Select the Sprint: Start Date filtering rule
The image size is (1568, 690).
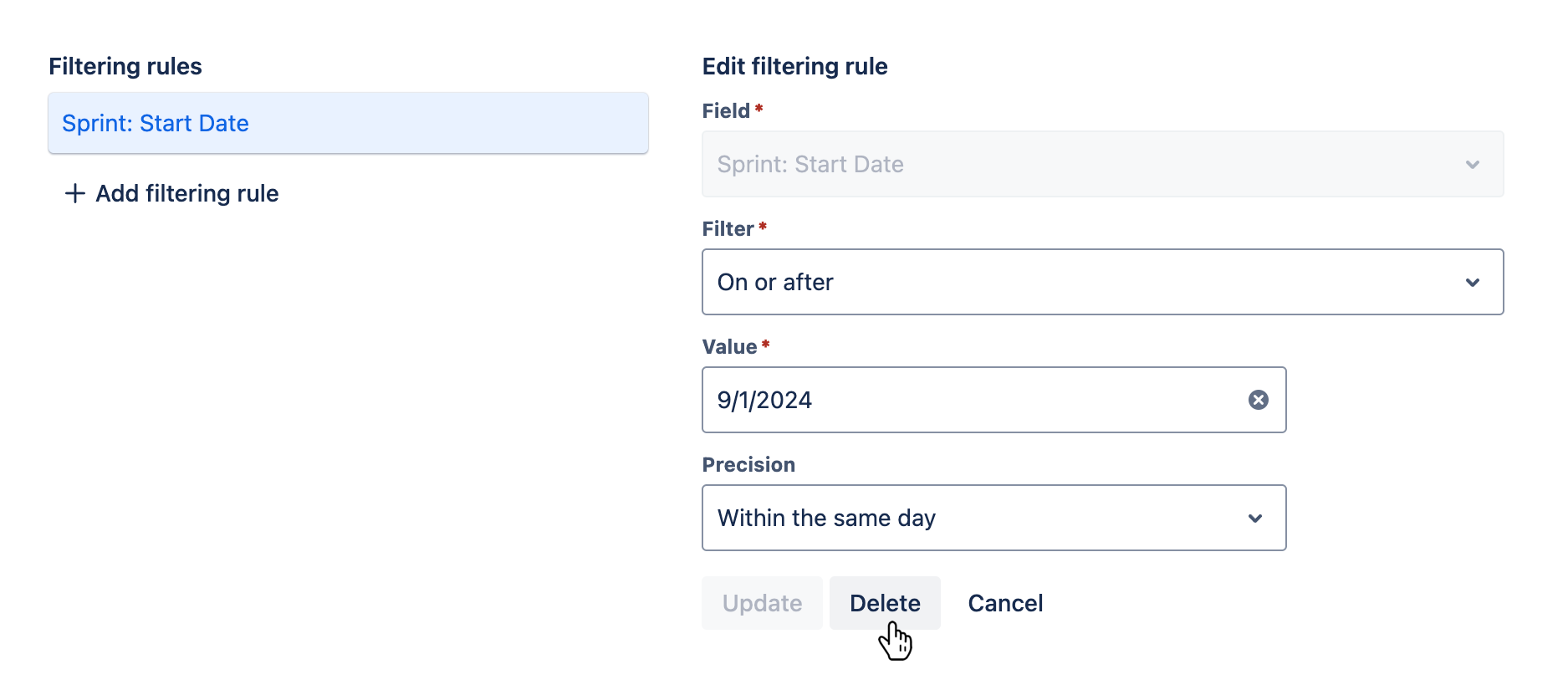(348, 123)
